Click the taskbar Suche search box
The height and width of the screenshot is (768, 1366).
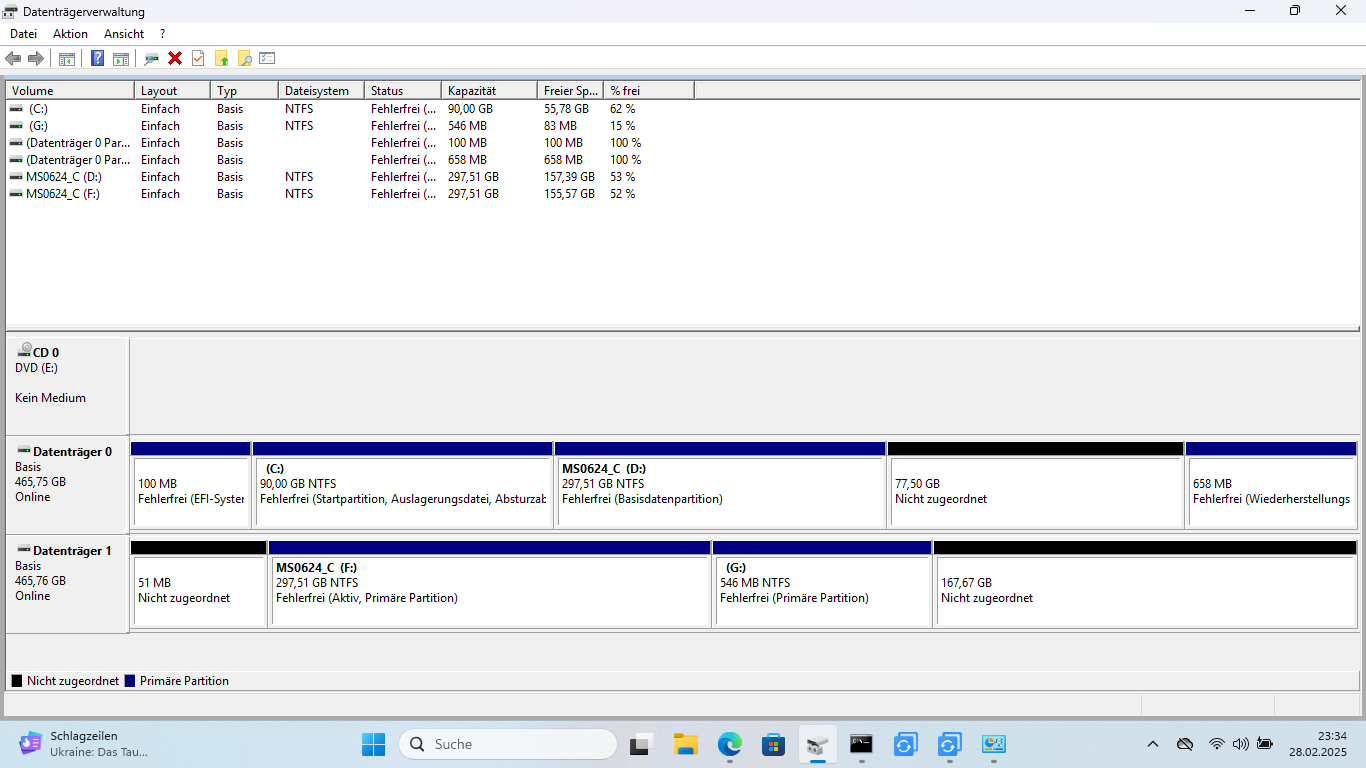(508, 744)
